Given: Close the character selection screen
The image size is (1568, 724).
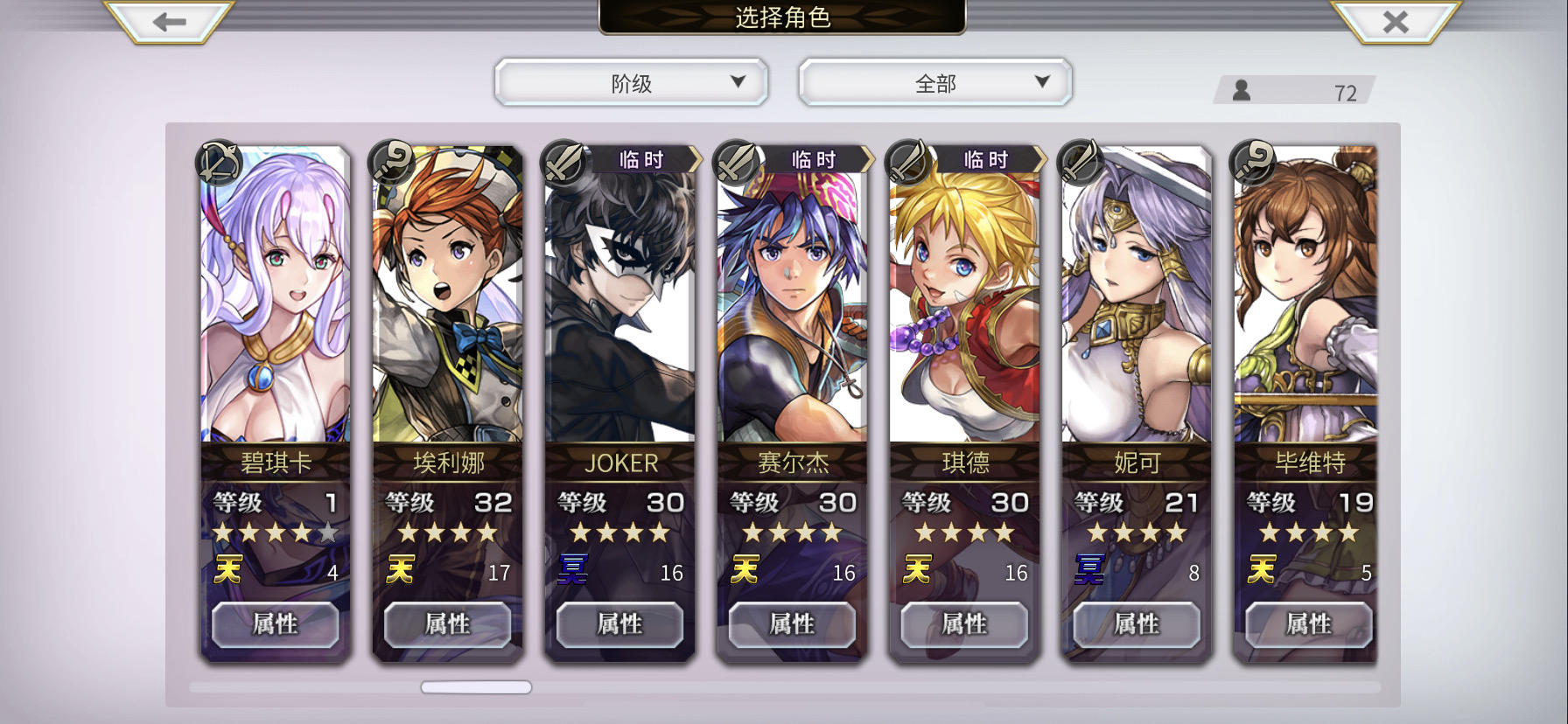Looking at the screenshot, I should (x=1396, y=22).
